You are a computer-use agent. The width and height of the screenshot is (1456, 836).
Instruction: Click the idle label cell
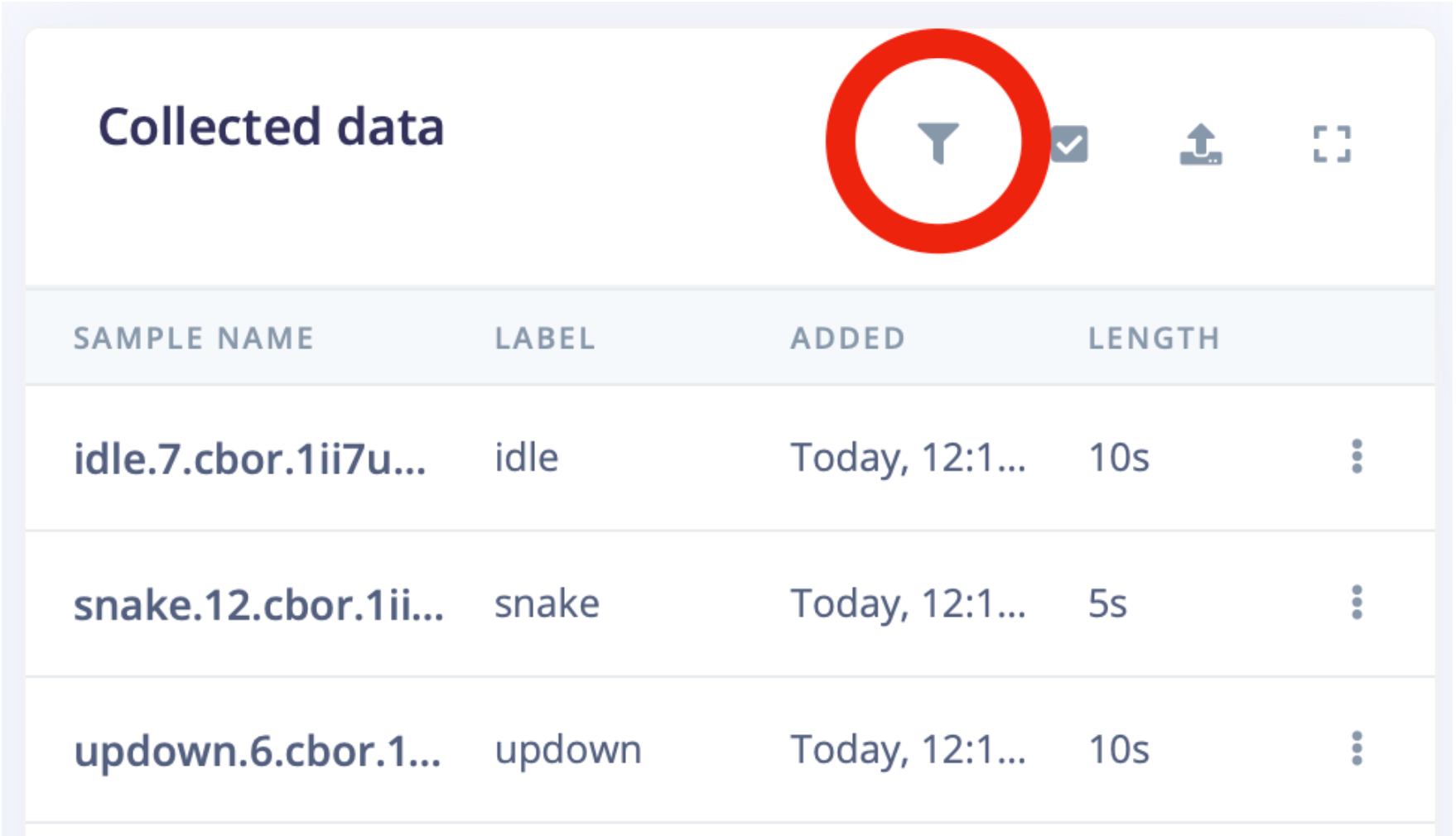click(x=527, y=457)
